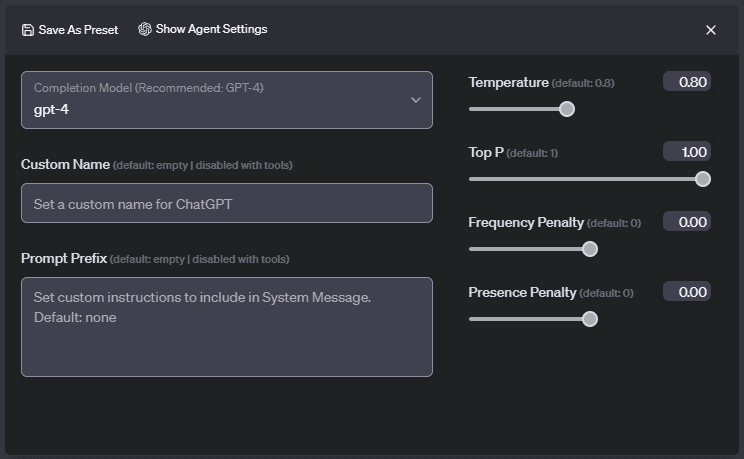Click the Temperature value box 0.80
Viewport: 744px width, 459px height.
click(687, 82)
